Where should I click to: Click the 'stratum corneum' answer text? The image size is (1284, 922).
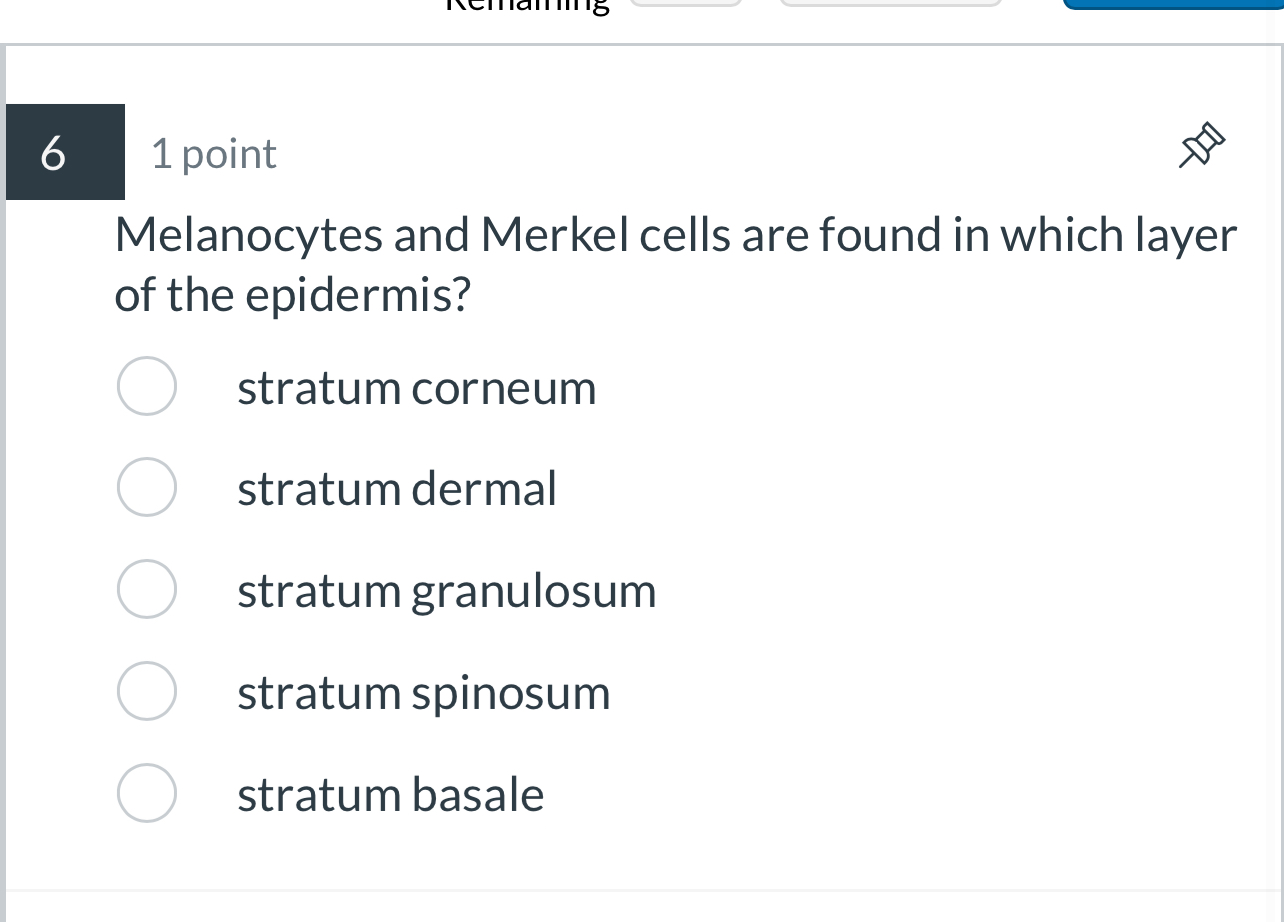(x=416, y=388)
